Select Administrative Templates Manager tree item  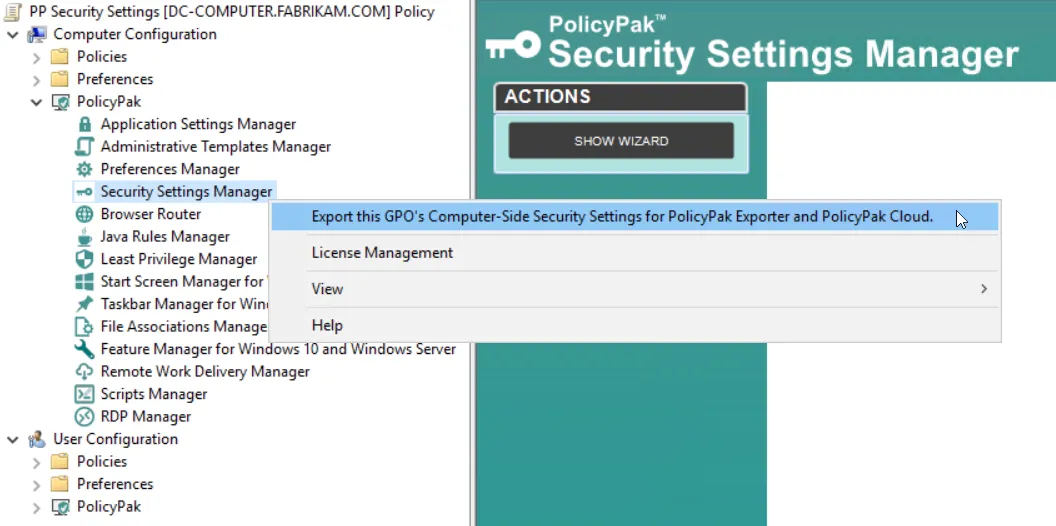point(216,147)
